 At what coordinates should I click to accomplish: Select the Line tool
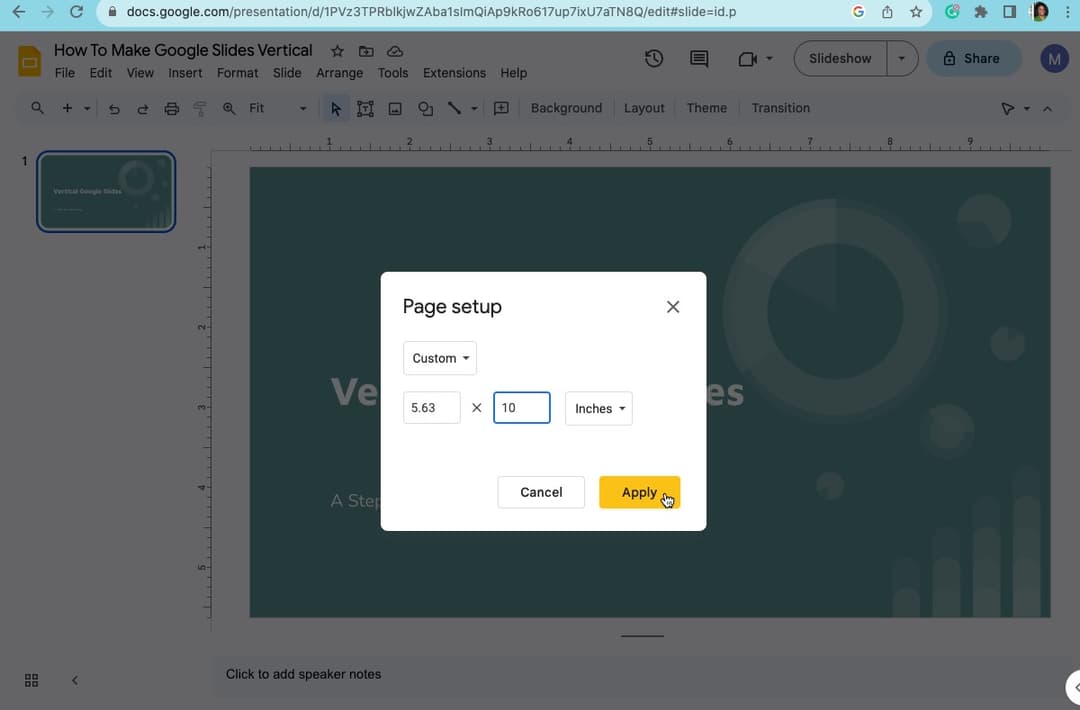coord(454,108)
